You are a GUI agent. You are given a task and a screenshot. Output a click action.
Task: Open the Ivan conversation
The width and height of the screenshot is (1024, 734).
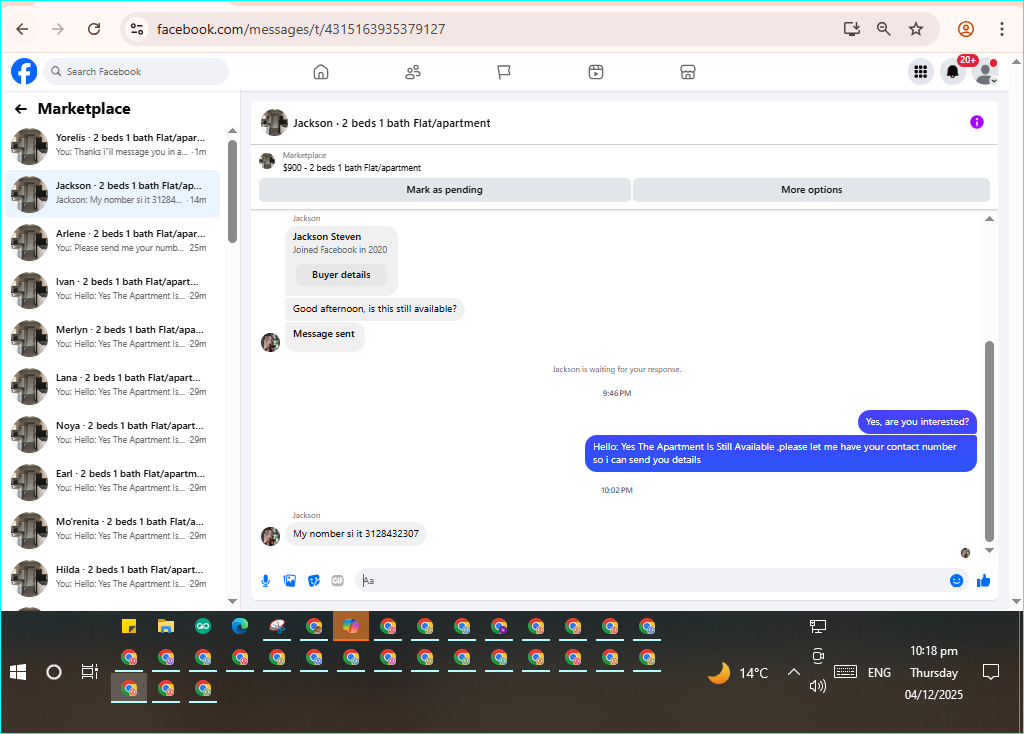coord(112,289)
